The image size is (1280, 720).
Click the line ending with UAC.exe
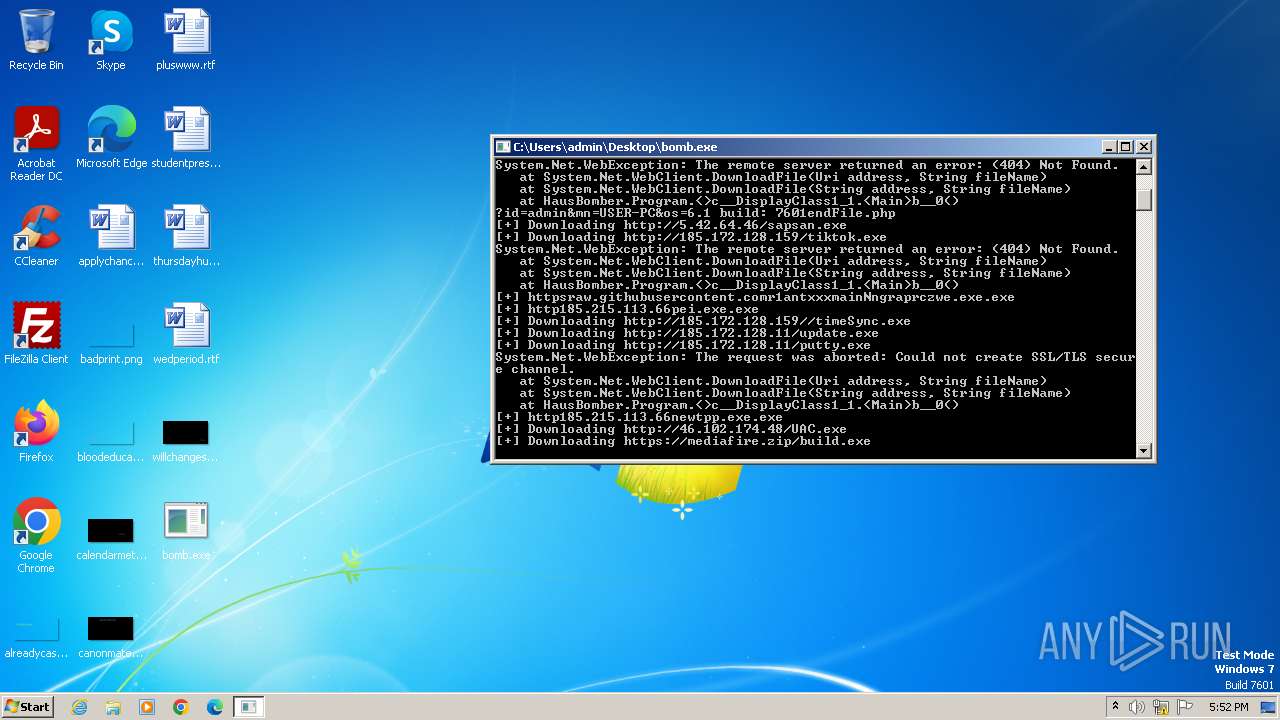pyautogui.click(x=671, y=429)
